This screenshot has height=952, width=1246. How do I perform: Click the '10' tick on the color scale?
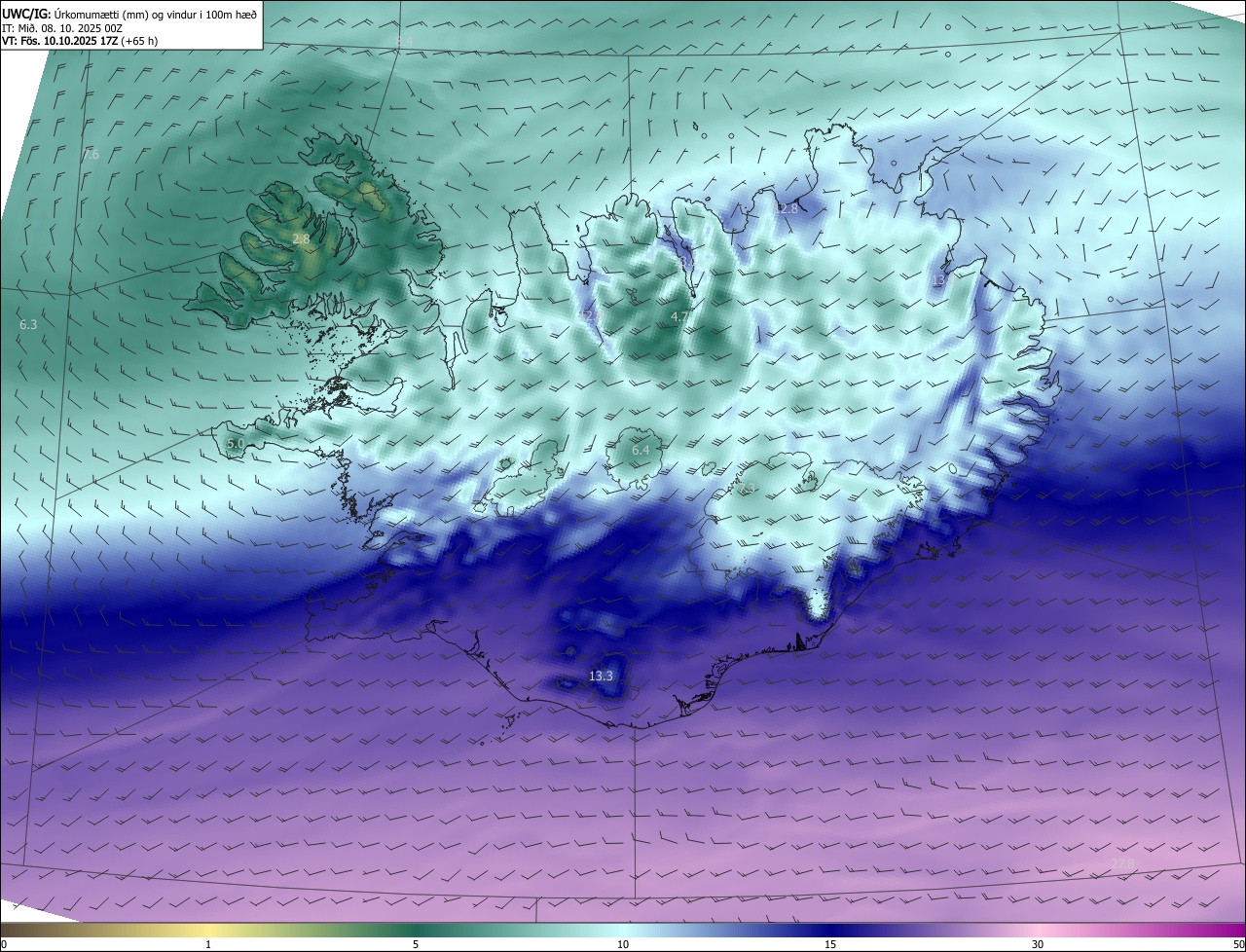click(x=623, y=944)
